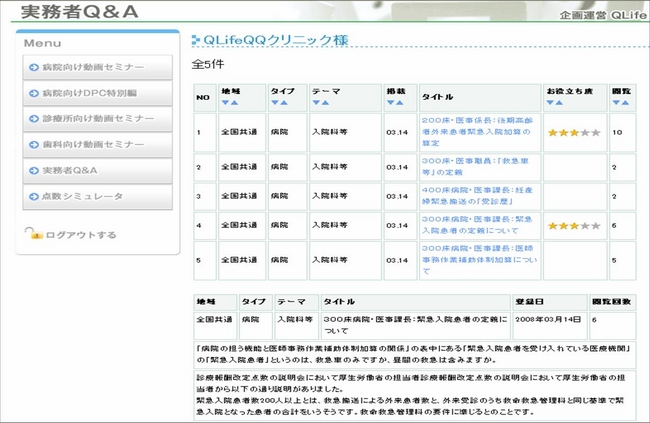Click the lock icon beside ログアウトする

click(x=36, y=235)
